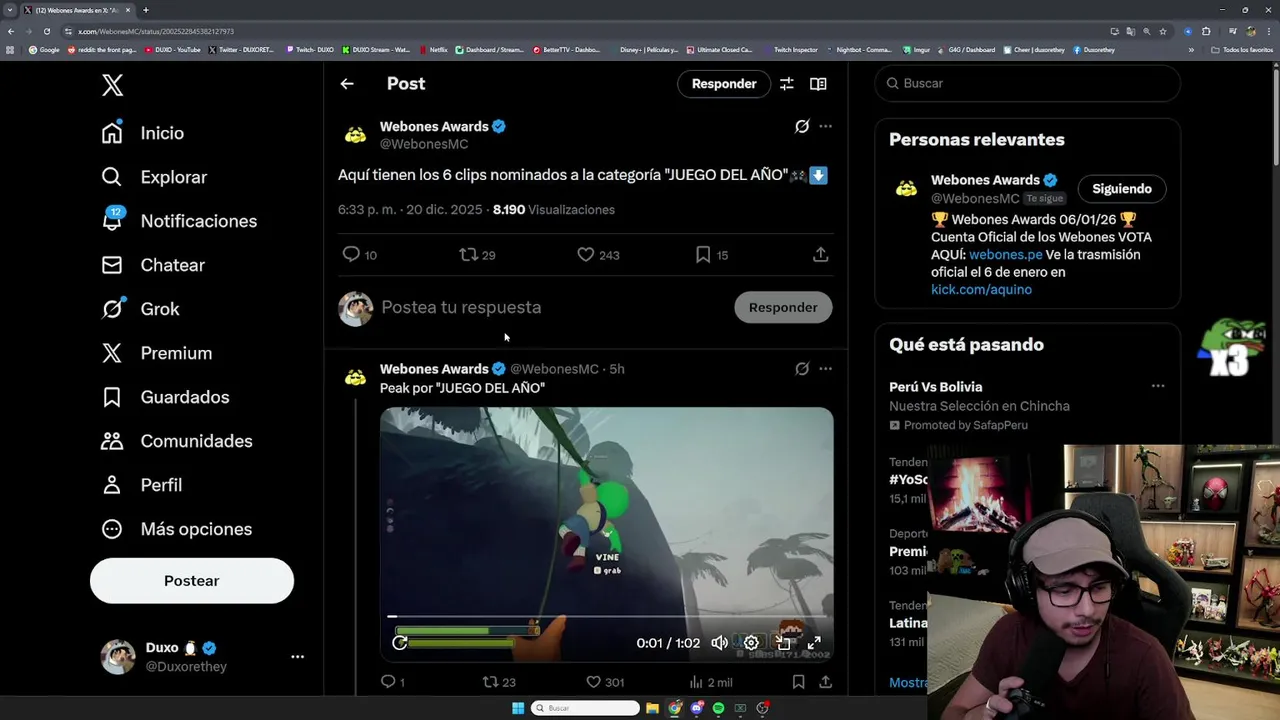The image size is (1280, 720).
Task: Open kick.com/aquino link
Action: tap(981, 290)
